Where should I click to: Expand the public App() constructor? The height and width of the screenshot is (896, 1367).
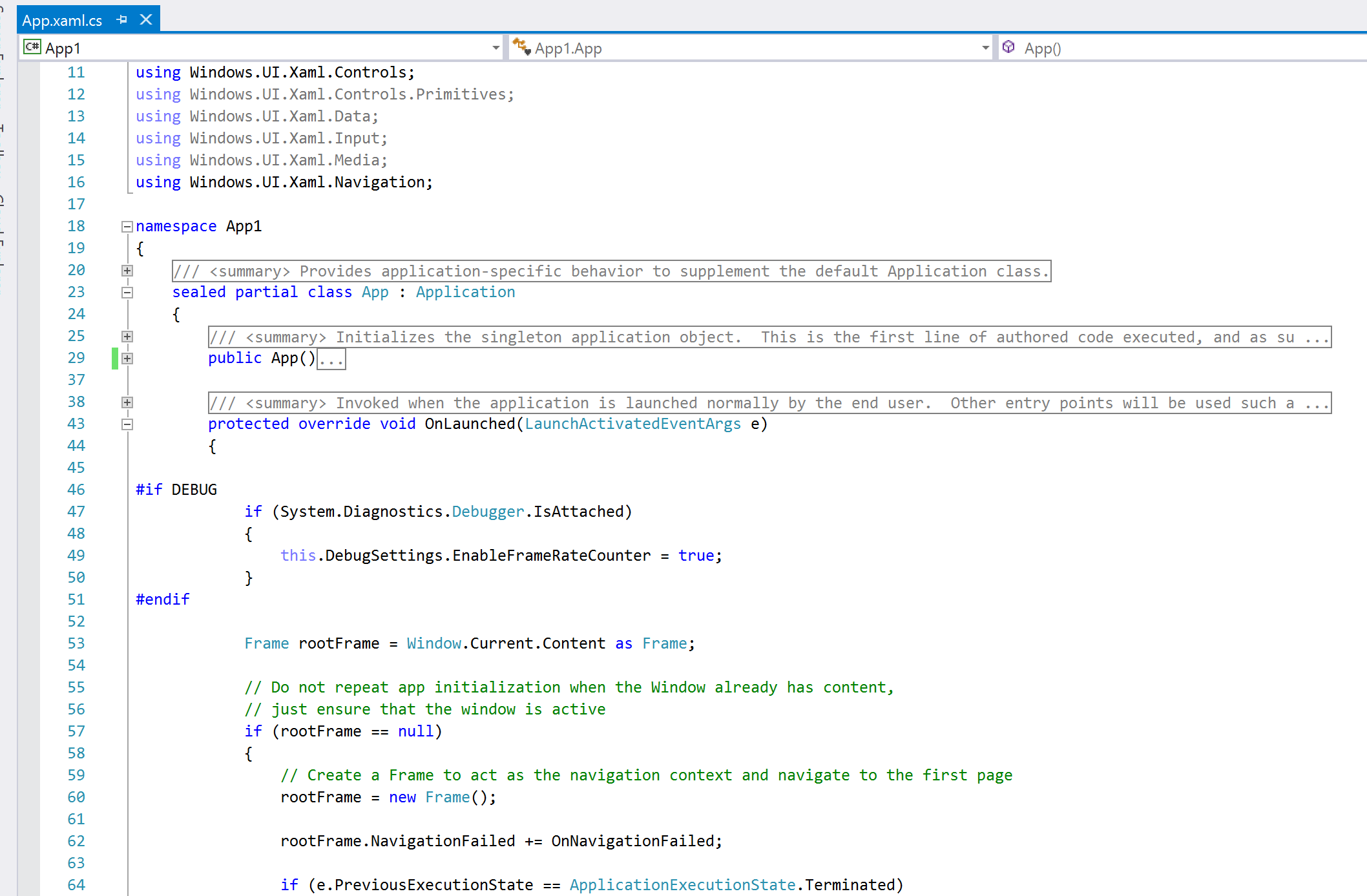pos(127,359)
